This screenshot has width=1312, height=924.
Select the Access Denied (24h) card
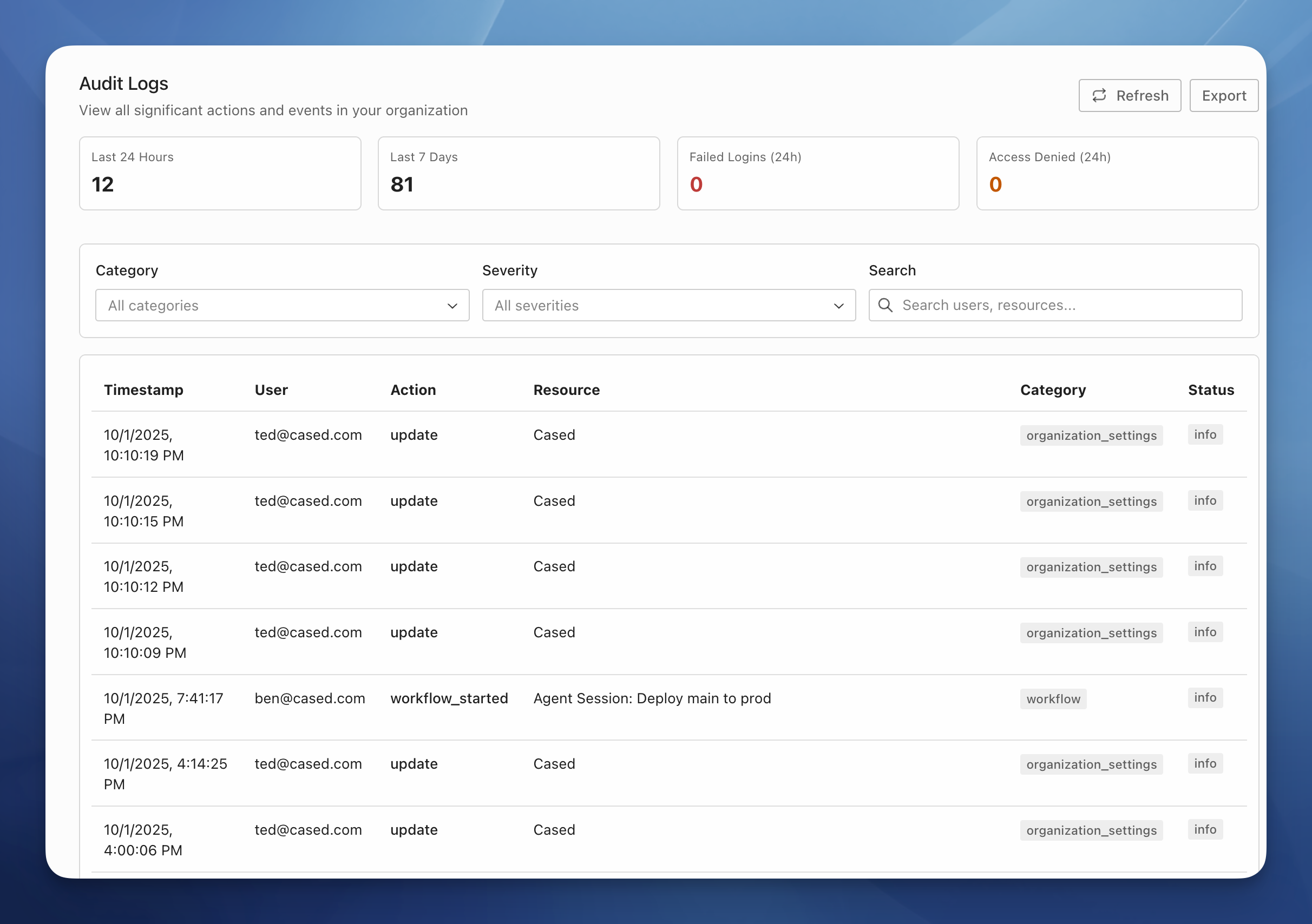(1117, 173)
